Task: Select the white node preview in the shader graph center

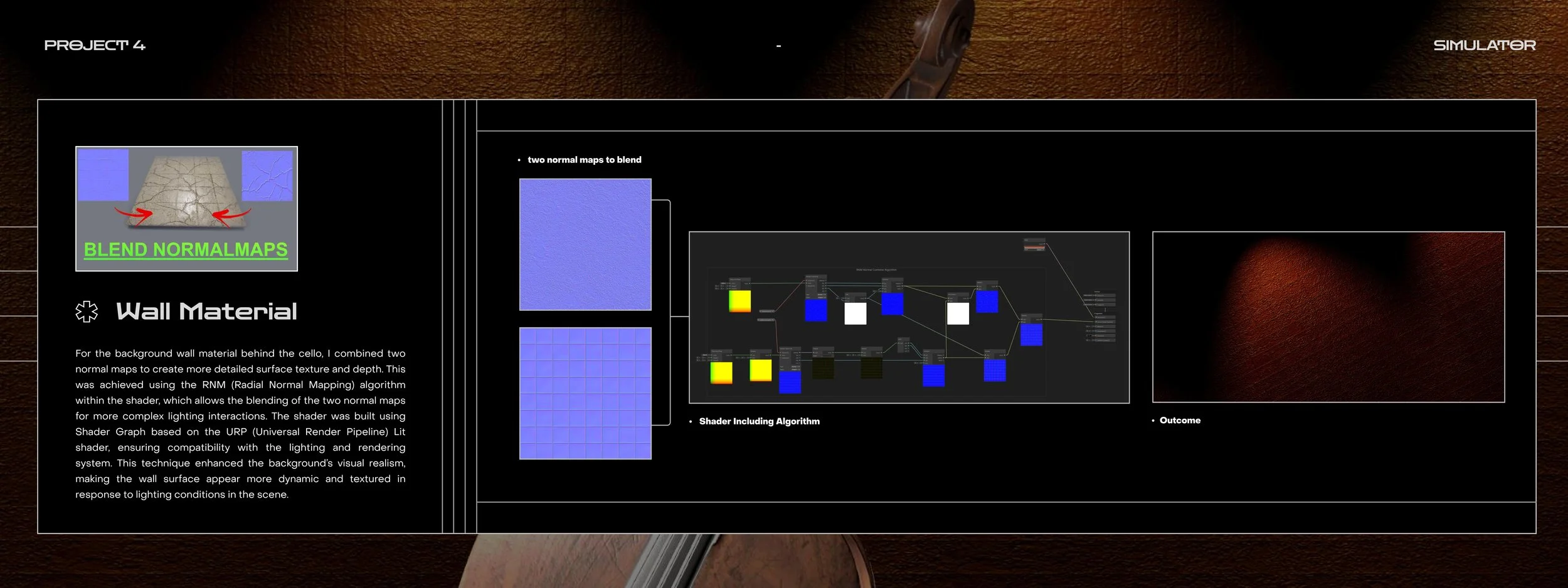Action: click(x=856, y=312)
